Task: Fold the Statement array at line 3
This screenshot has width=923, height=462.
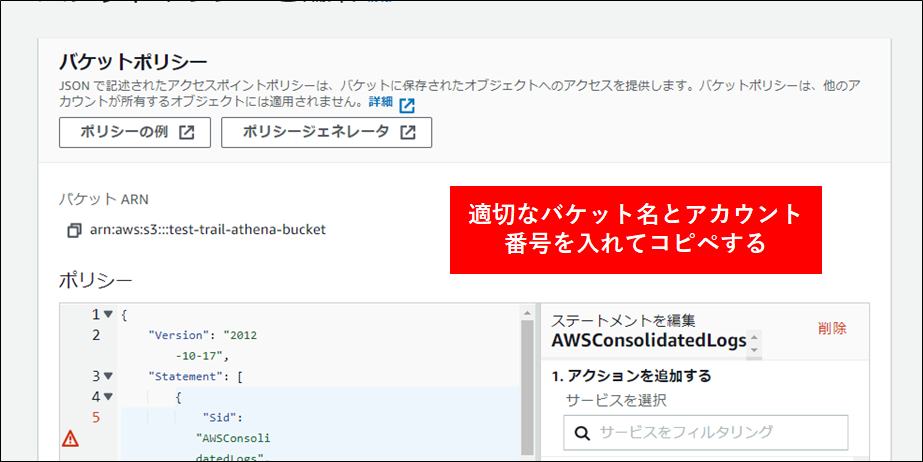Action: (x=108, y=376)
